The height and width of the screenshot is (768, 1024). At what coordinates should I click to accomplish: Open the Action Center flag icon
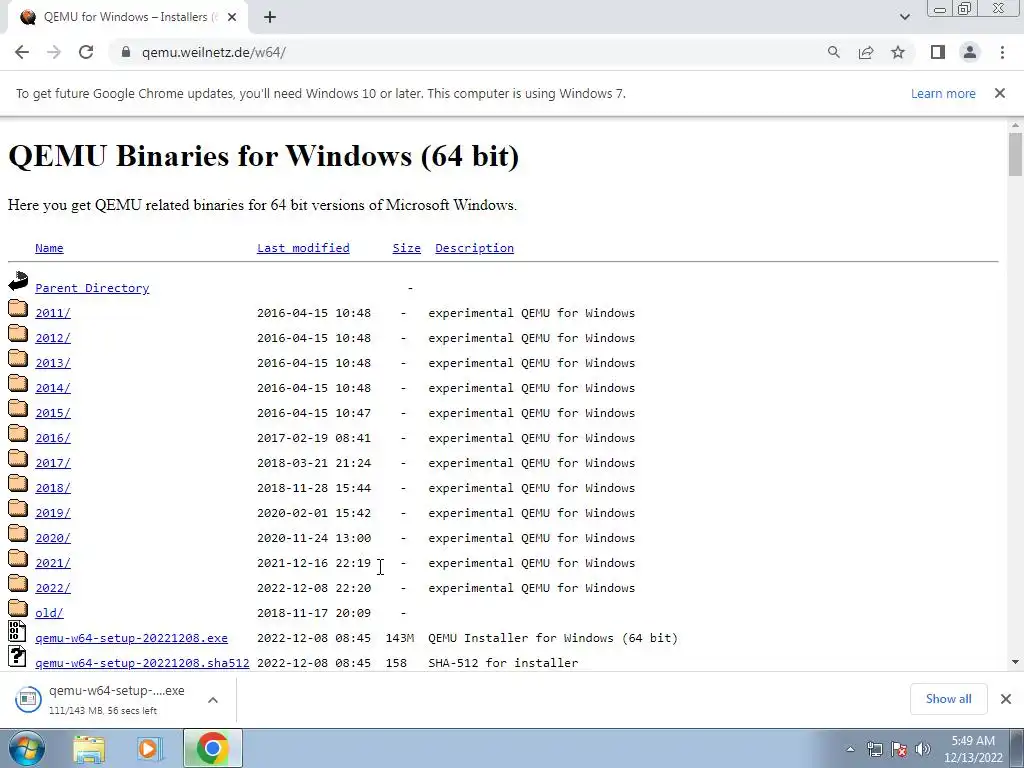coord(899,749)
